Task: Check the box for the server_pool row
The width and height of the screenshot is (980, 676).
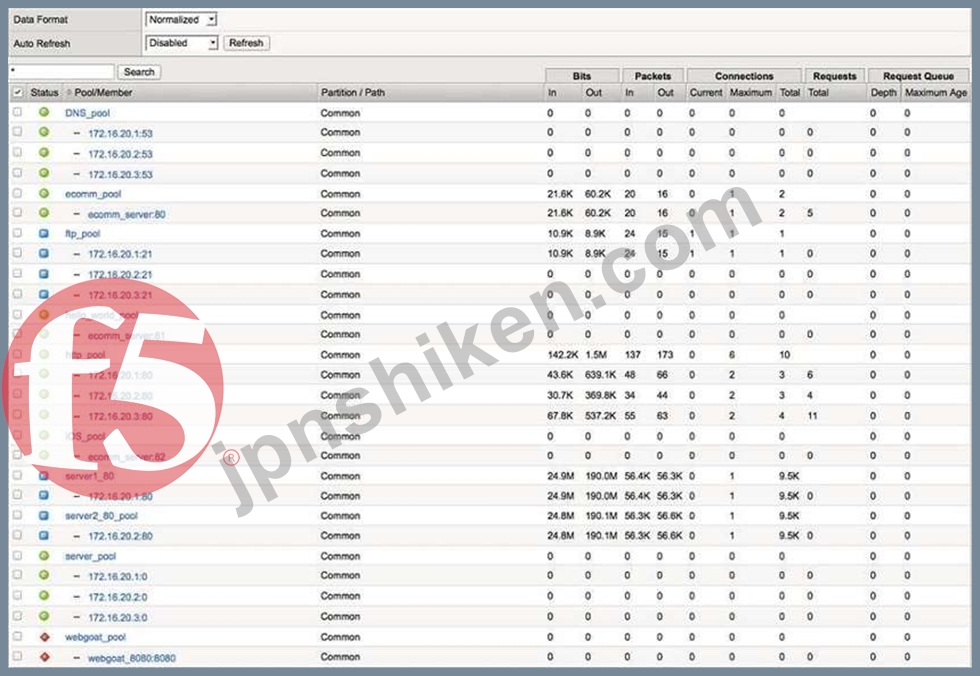Action: coord(18,555)
